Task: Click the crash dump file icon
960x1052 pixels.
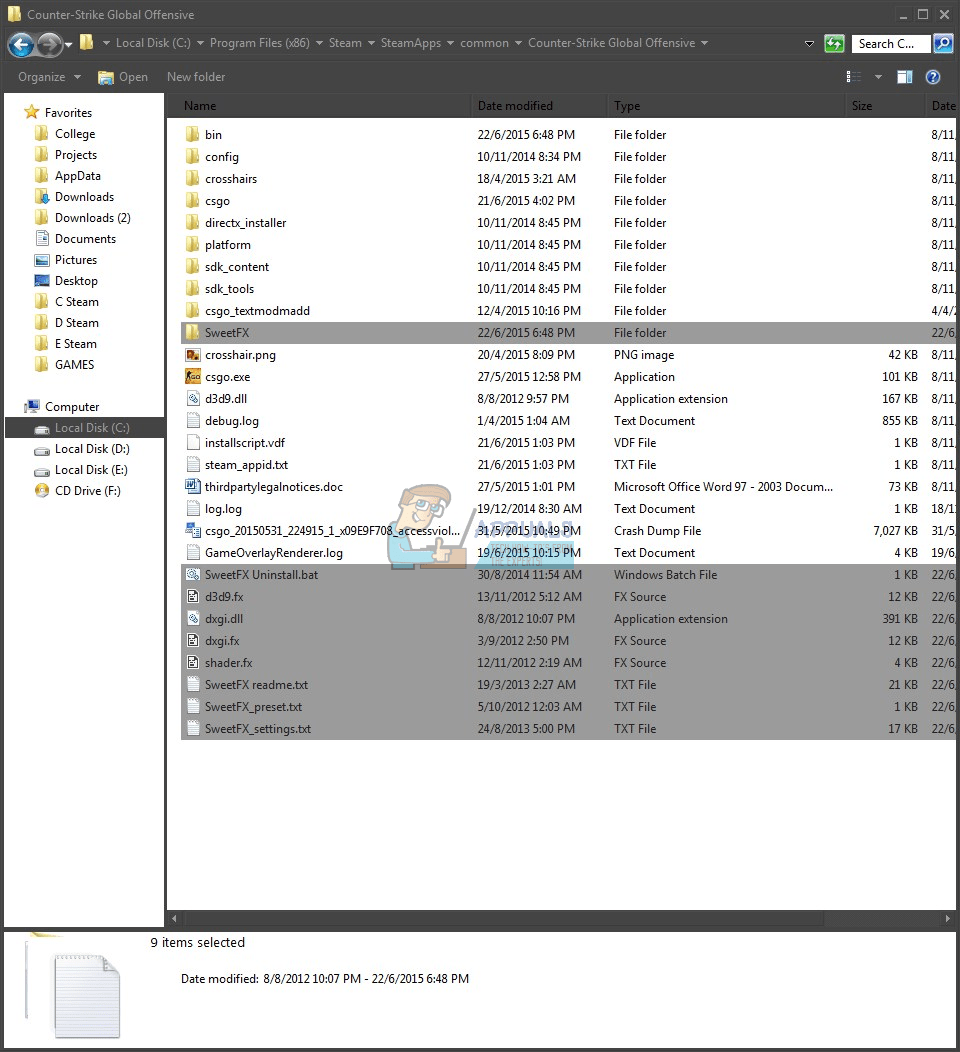Action: pyautogui.click(x=193, y=531)
